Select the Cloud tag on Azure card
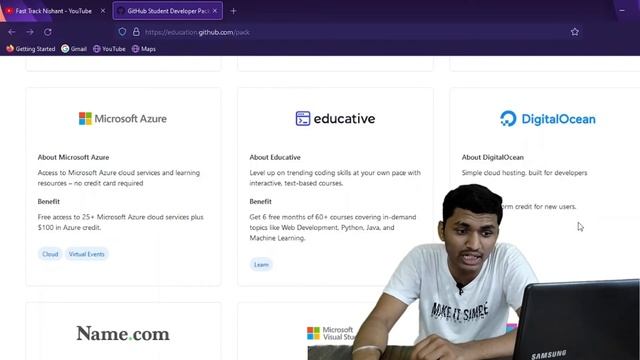 tap(50, 254)
